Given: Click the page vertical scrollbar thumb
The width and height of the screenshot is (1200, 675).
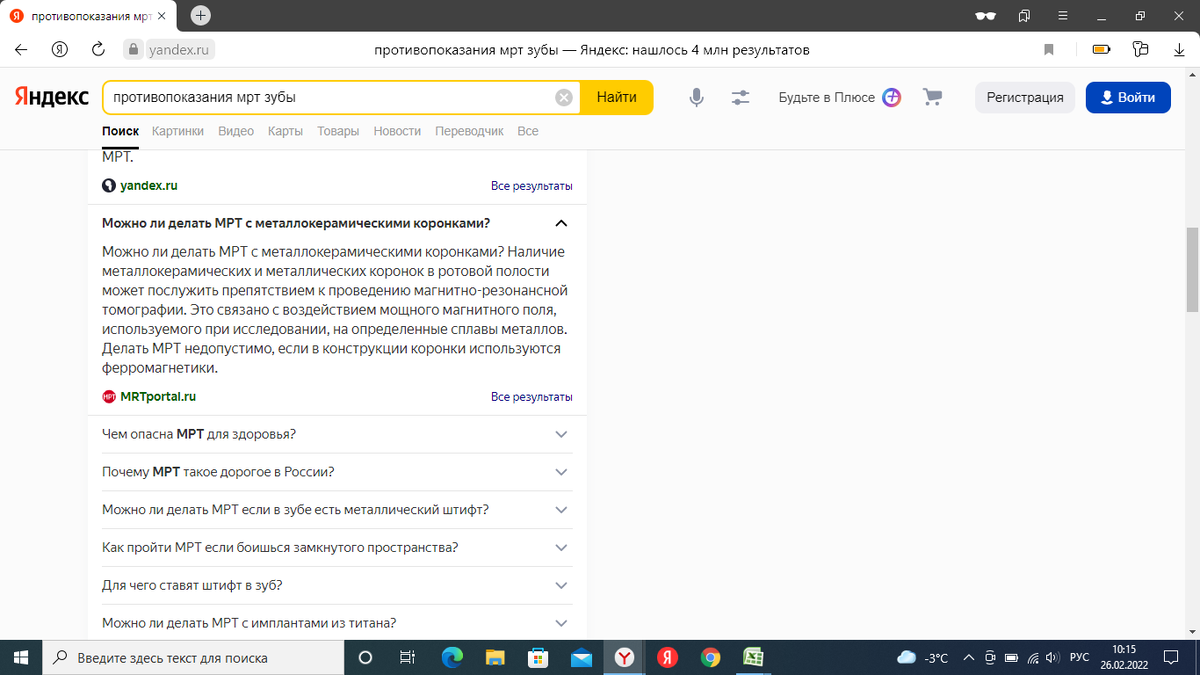Looking at the screenshot, I should pyautogui.click(x=1191, y=270).
